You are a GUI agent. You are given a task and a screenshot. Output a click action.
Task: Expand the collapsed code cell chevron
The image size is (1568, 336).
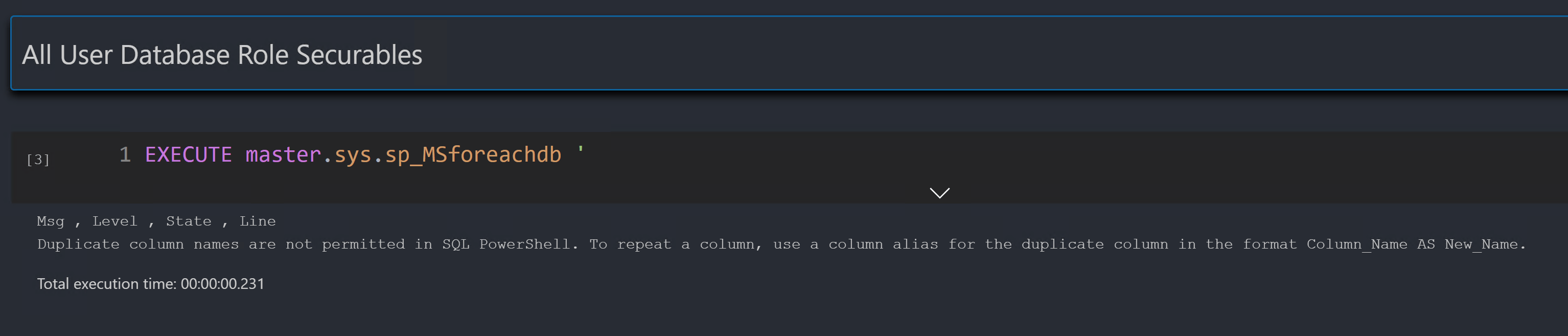pyautogui.click(x=939, y=193)
